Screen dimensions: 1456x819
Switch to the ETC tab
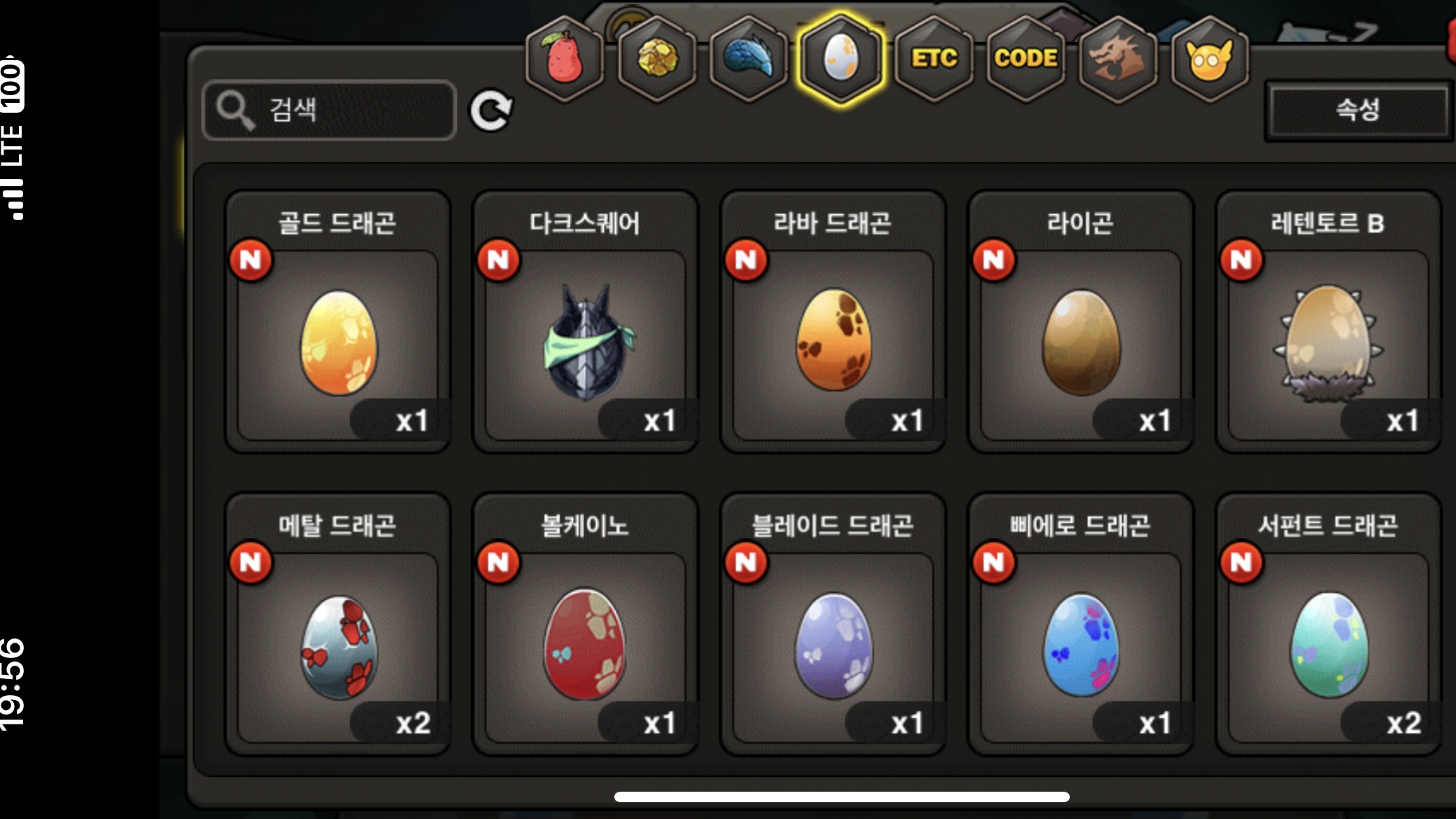click(x=934, y=59)
